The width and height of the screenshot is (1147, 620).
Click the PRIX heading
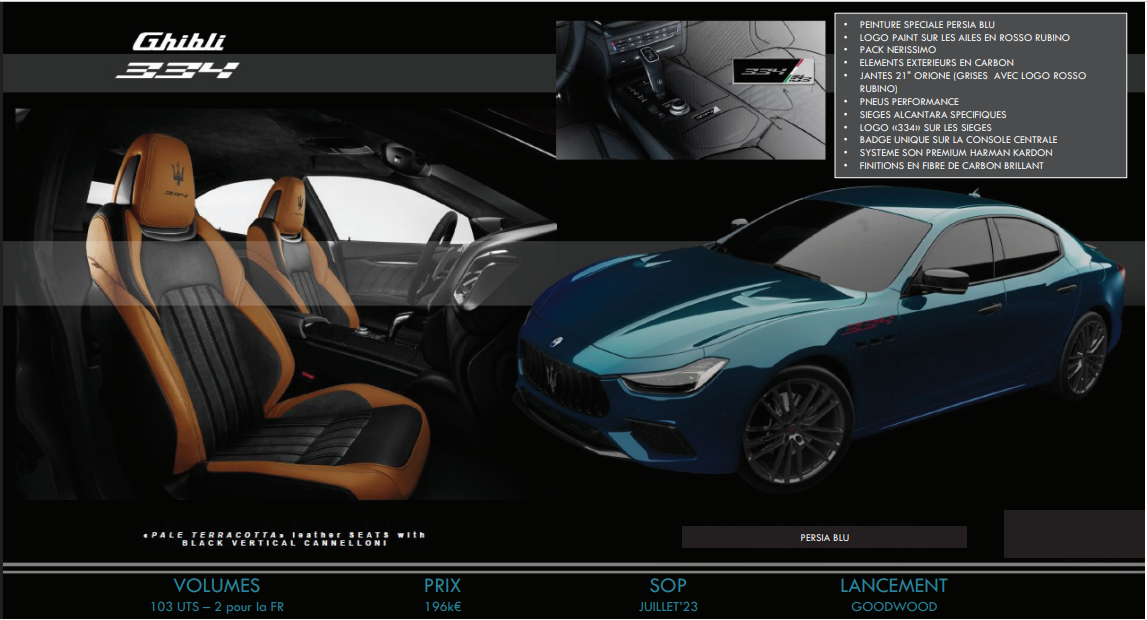tap(442, 586)
